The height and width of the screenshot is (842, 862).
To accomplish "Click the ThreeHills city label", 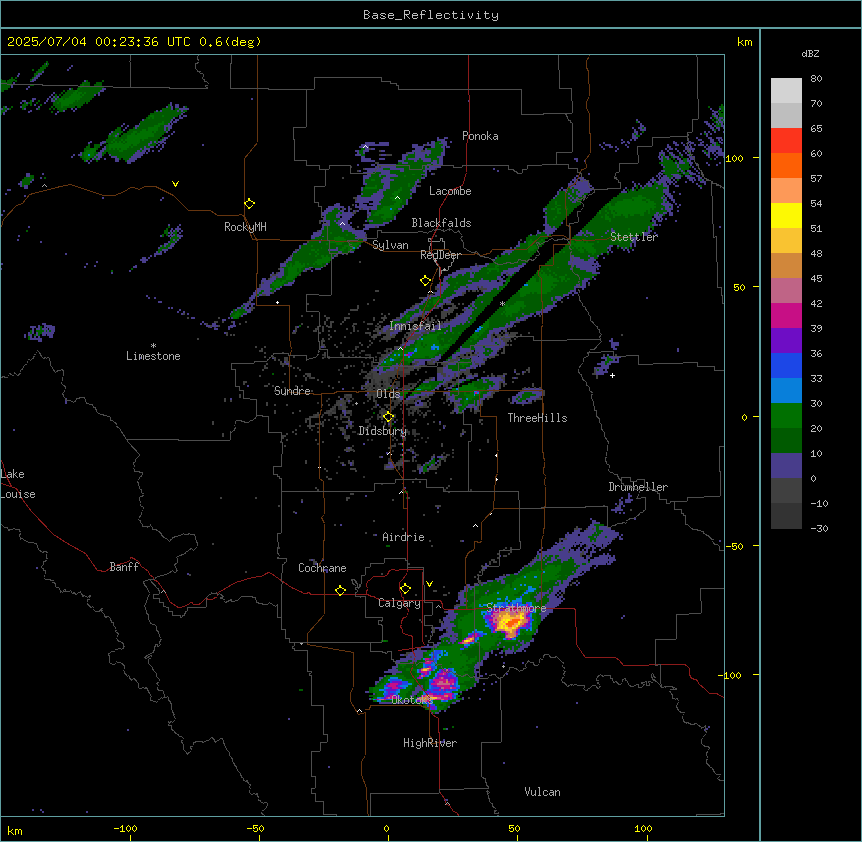I will click(538, 418).
